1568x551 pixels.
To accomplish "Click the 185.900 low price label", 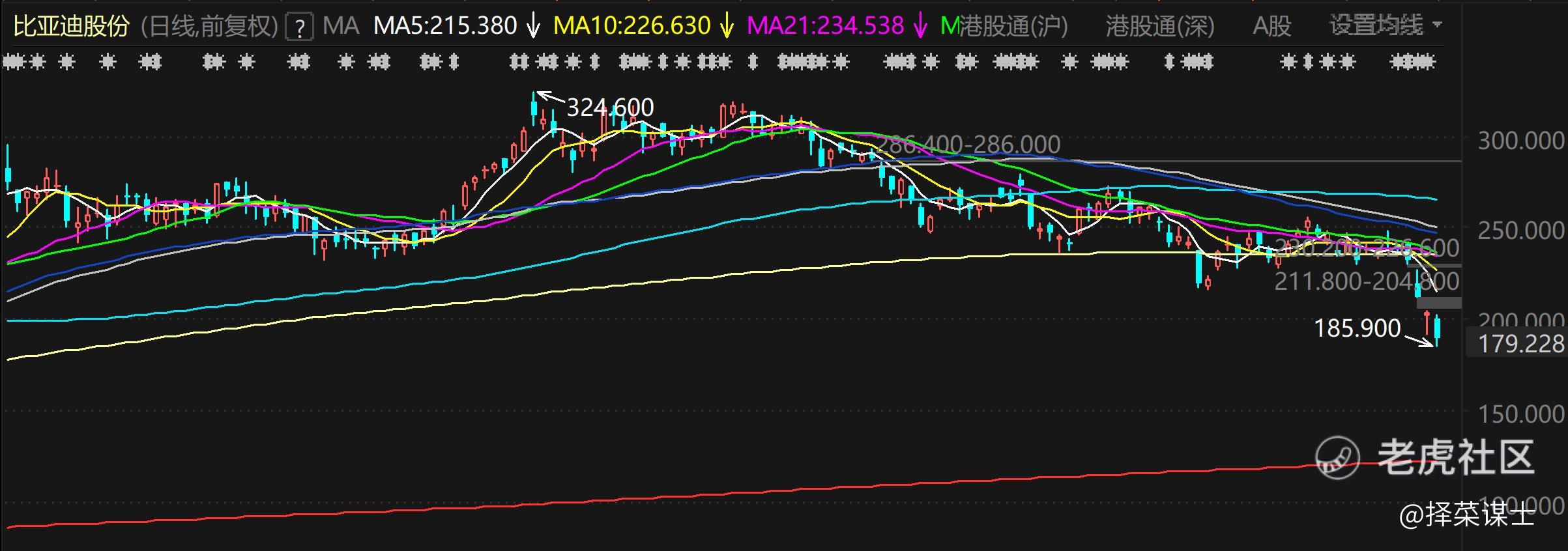I will click(1357, 328).
